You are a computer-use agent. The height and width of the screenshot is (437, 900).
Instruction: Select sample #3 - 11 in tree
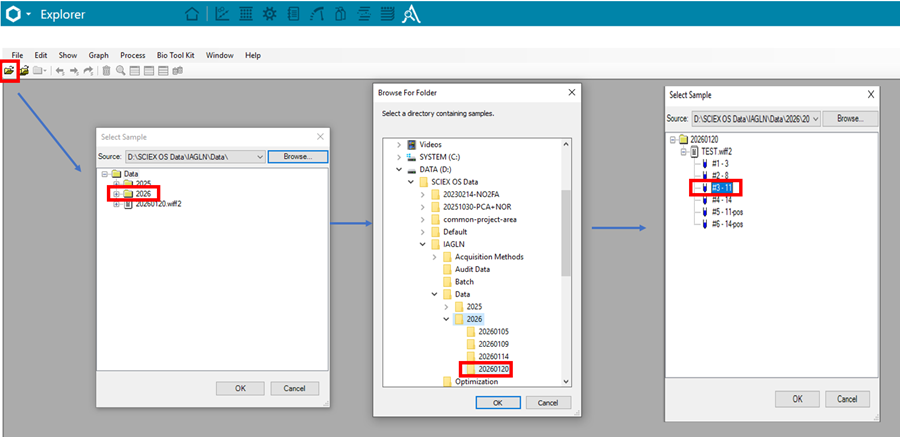[721, 187]
